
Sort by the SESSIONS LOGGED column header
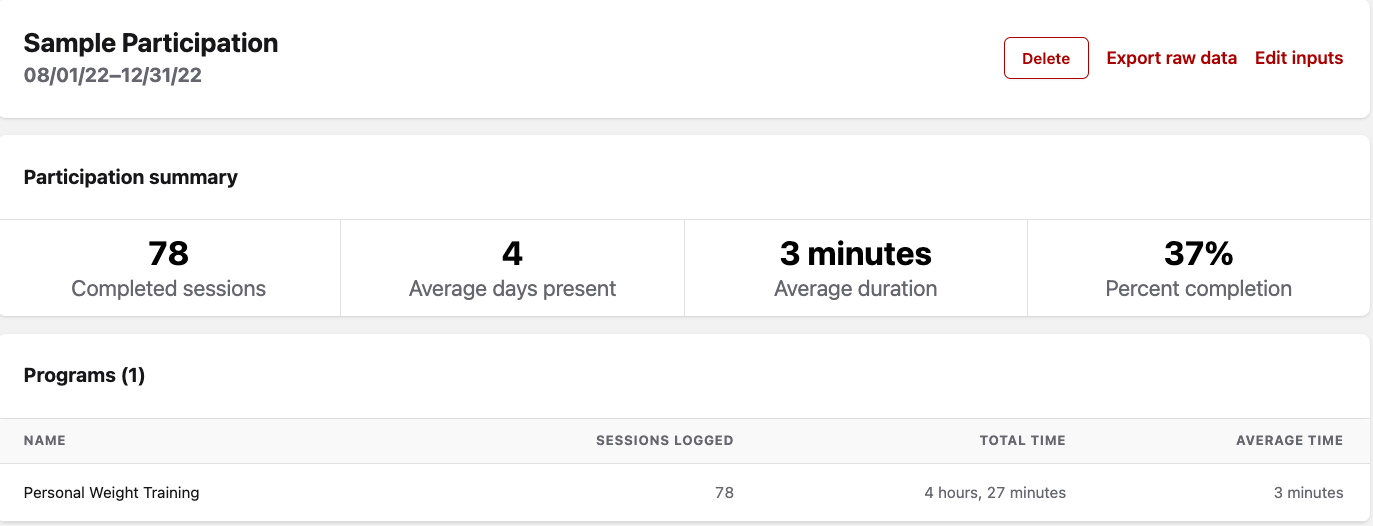(664, 440)
